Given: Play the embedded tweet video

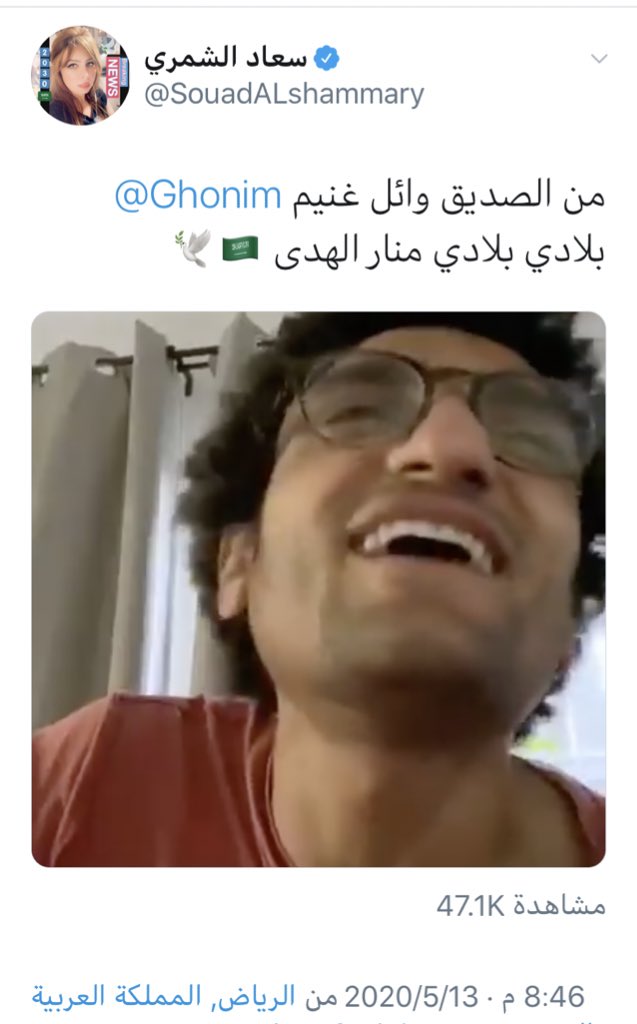Looking at the screenshot, I should coord(318,589).
